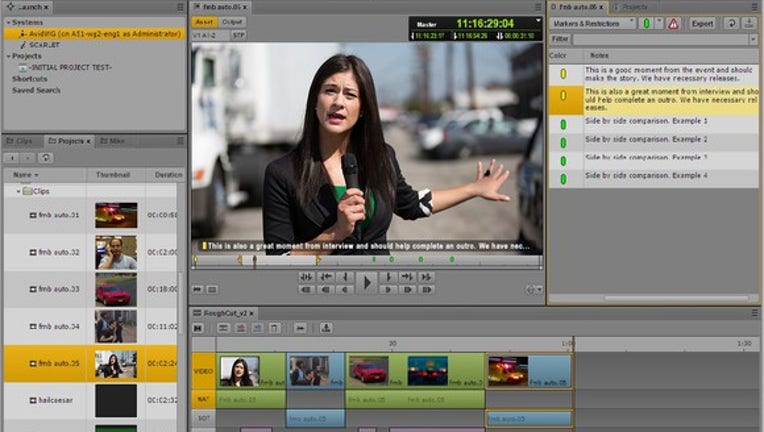Open the Markers & Restrictions dropdown
This screenshot has width=764, height=432.
click(592, 23)
